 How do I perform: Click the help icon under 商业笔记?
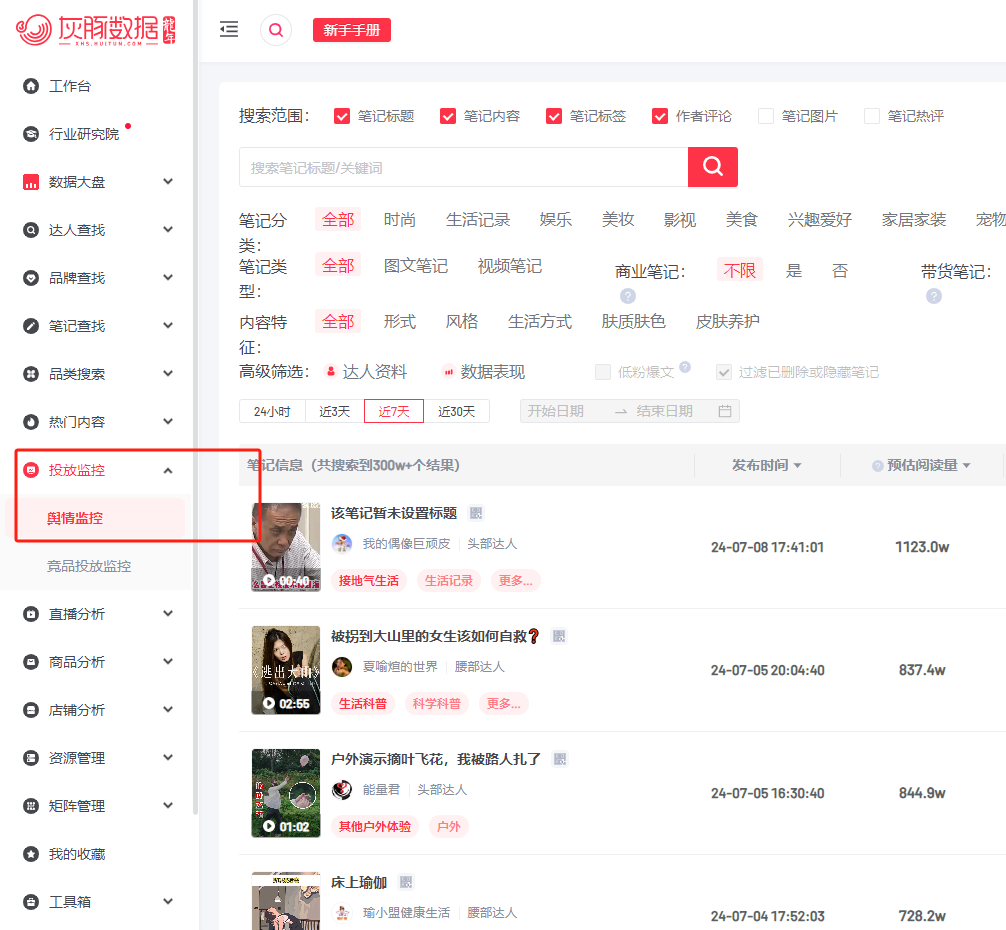point(627,296)
